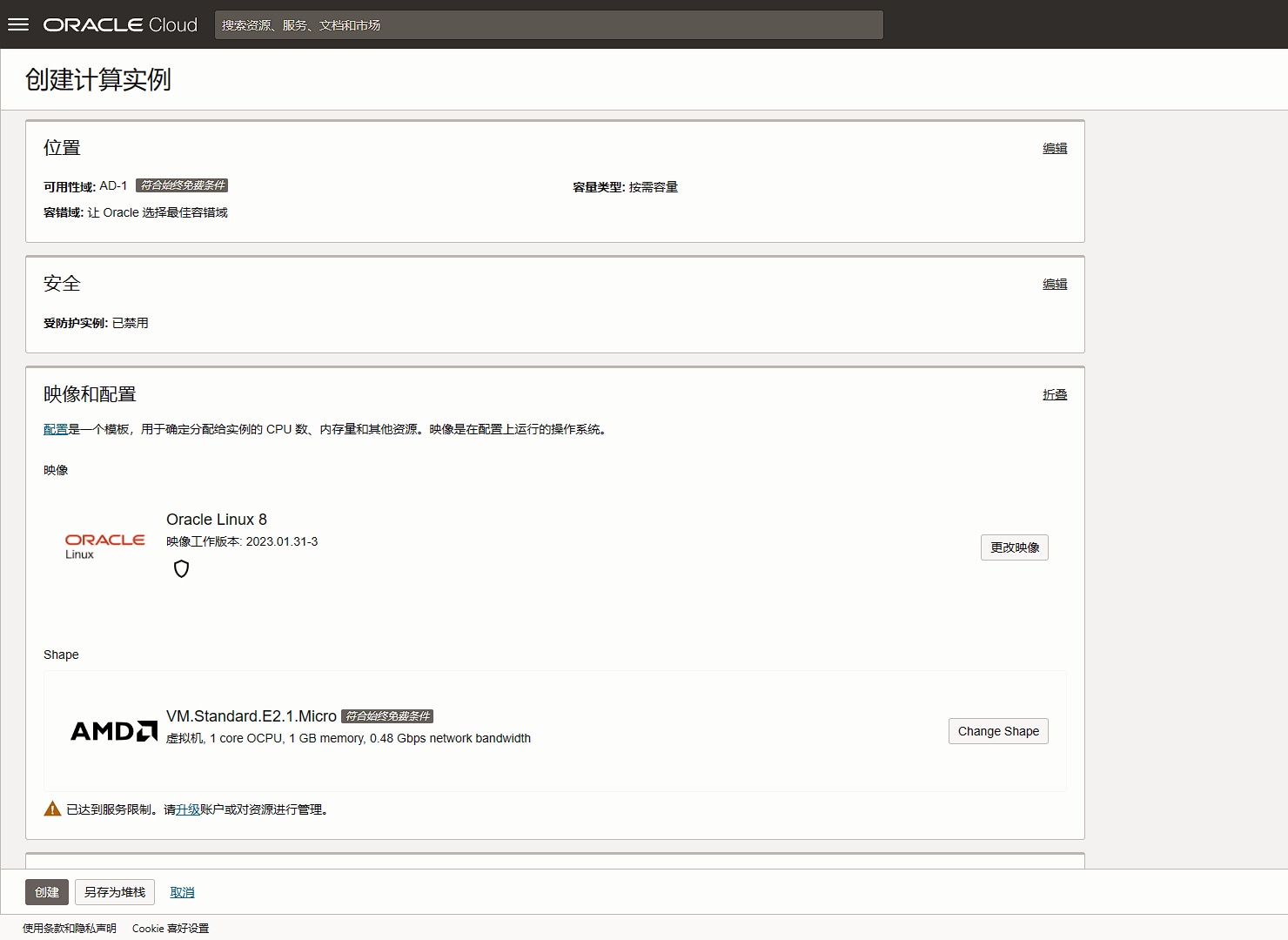The image size is (1288, 940).
Task: Open the 配置 documentation link
Action: tap(56, 429)
